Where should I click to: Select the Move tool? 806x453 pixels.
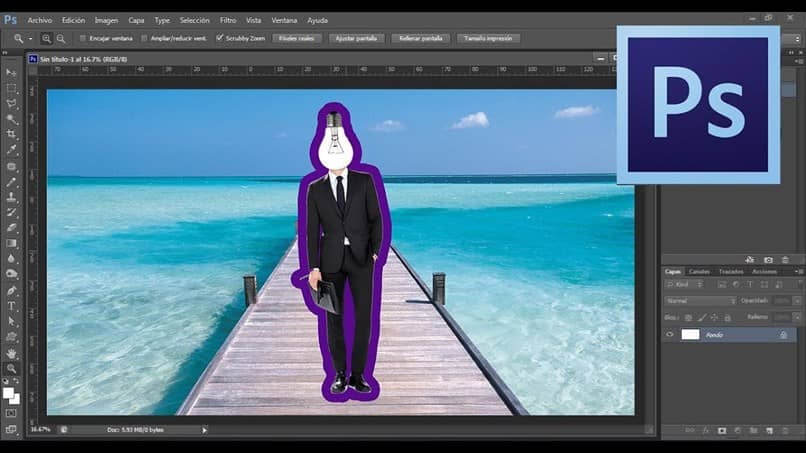coord(11,72)
